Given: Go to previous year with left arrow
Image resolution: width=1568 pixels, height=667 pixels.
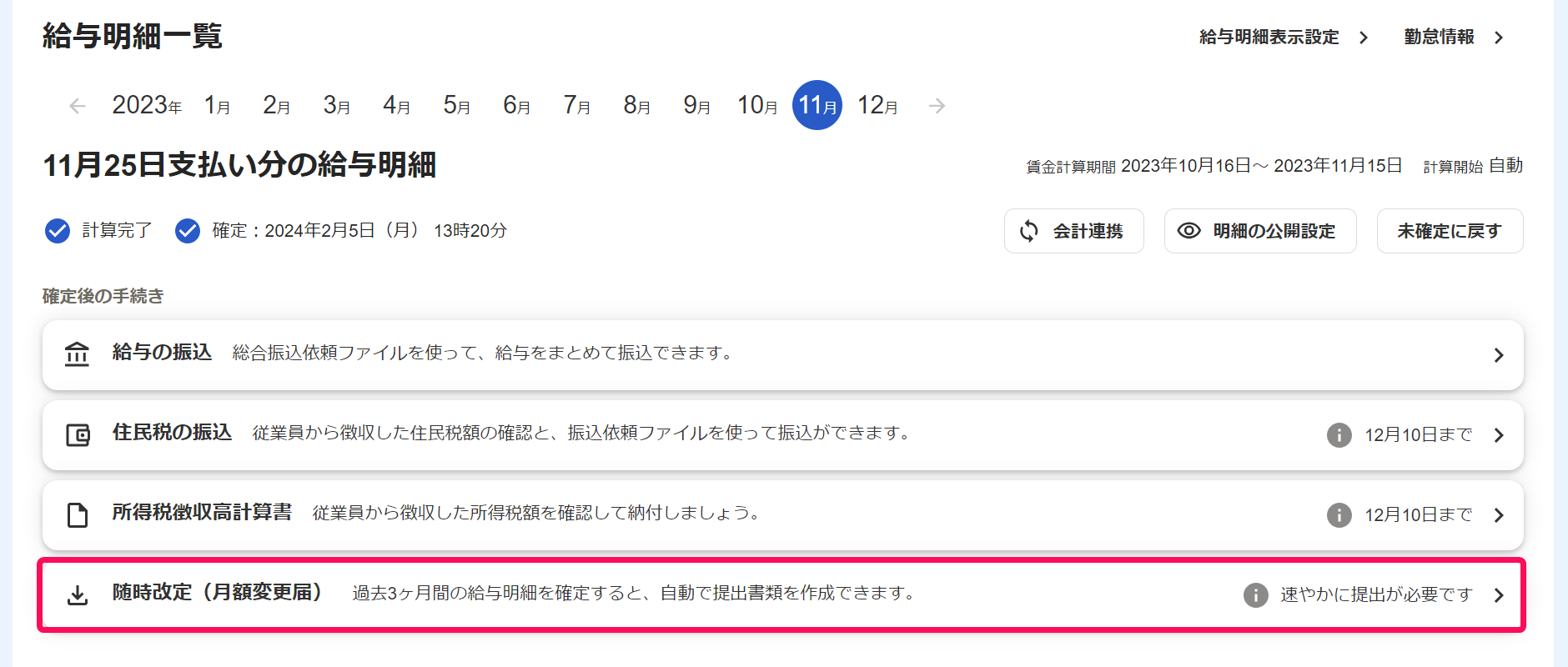Looking at the screenshot, I should pyautogui.click(x=78, y=106).
